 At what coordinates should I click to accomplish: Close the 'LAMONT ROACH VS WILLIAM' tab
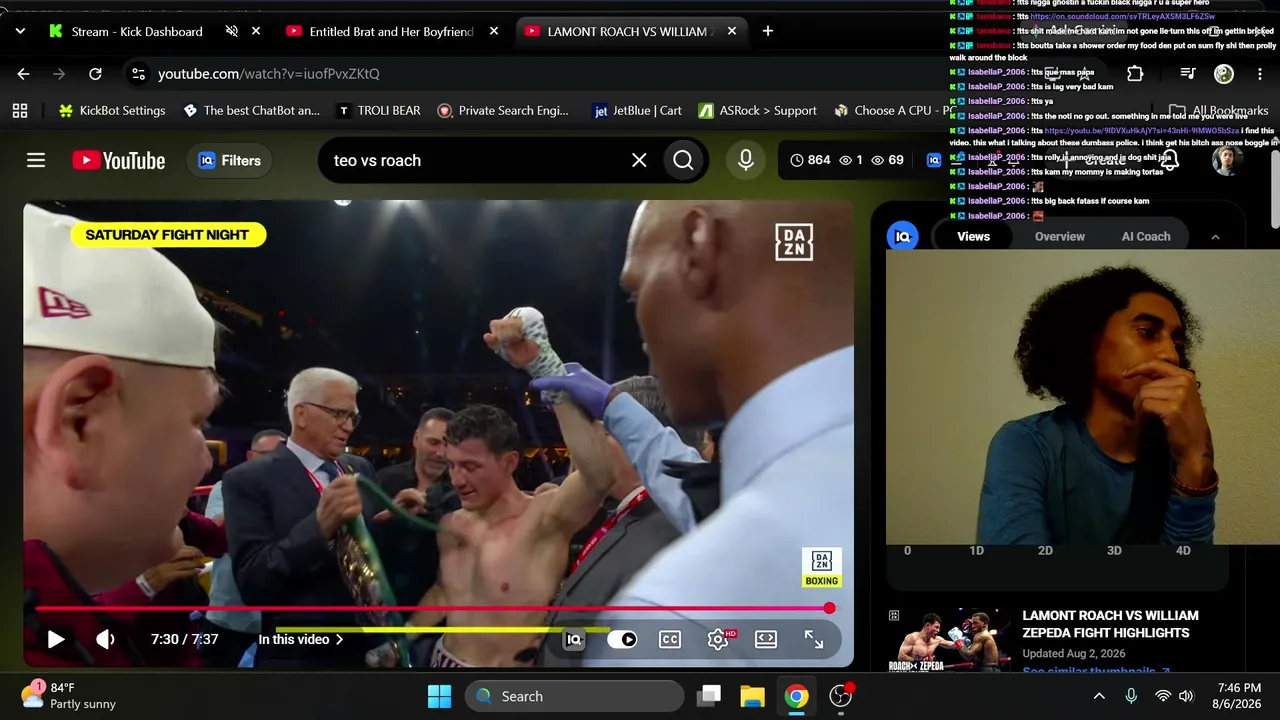pos(732,31)
